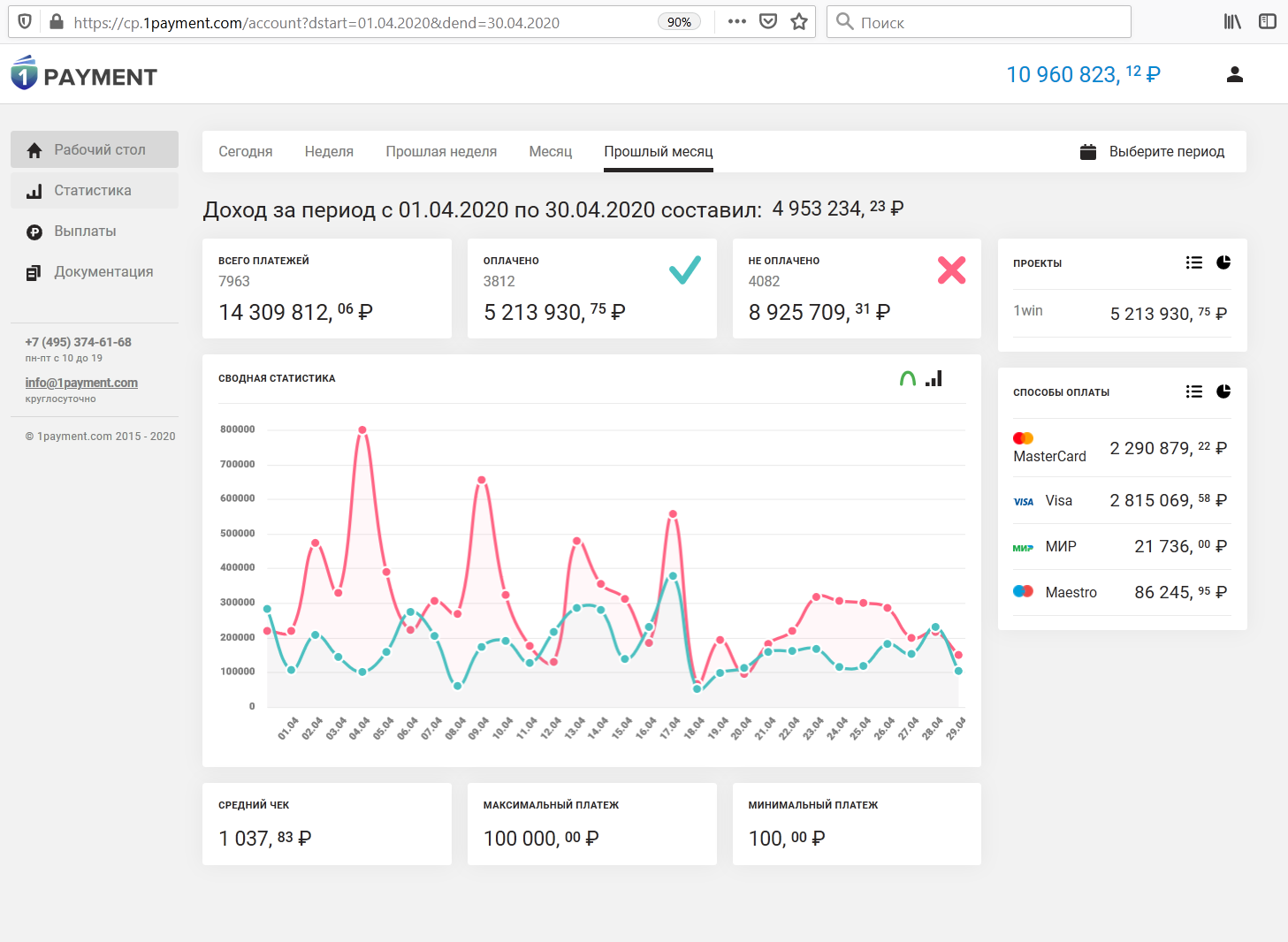The width and height of the screenshot is (1288, 942).
Task: Click the browser Поиск search field
Action: (x=979, y=21)
